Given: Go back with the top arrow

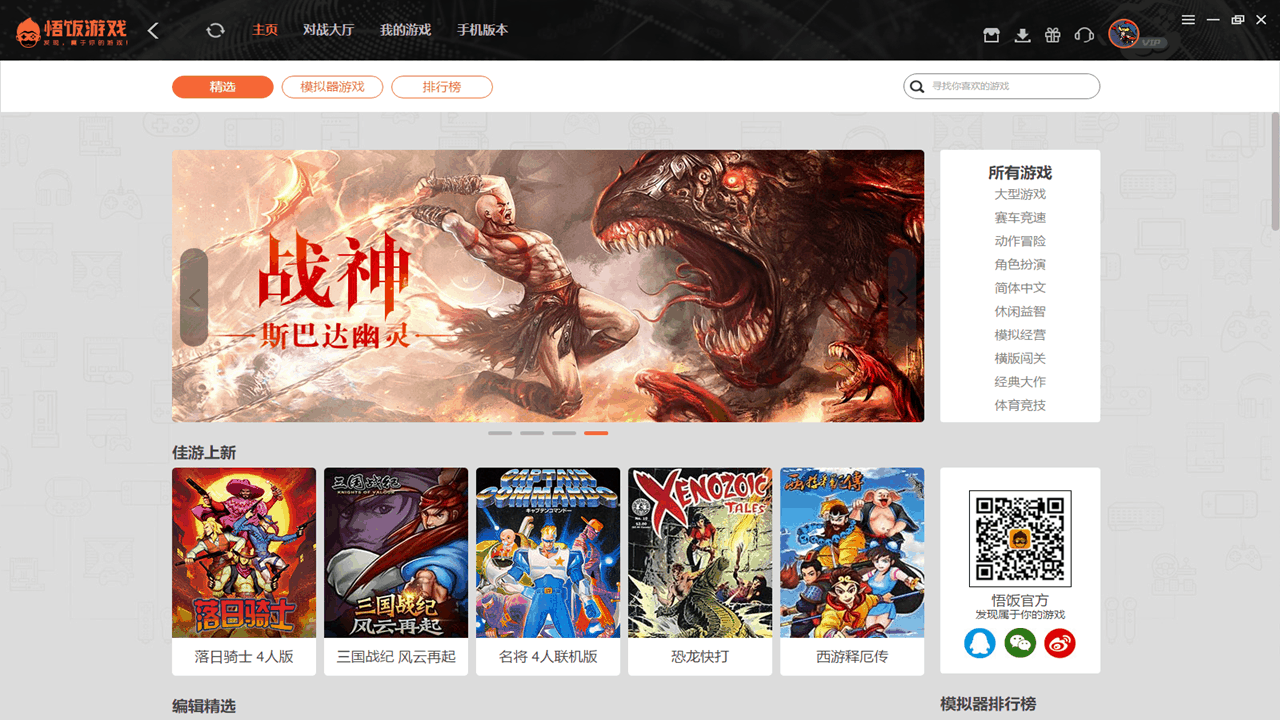Looking at the screenshot, I should tap(153, 31).
